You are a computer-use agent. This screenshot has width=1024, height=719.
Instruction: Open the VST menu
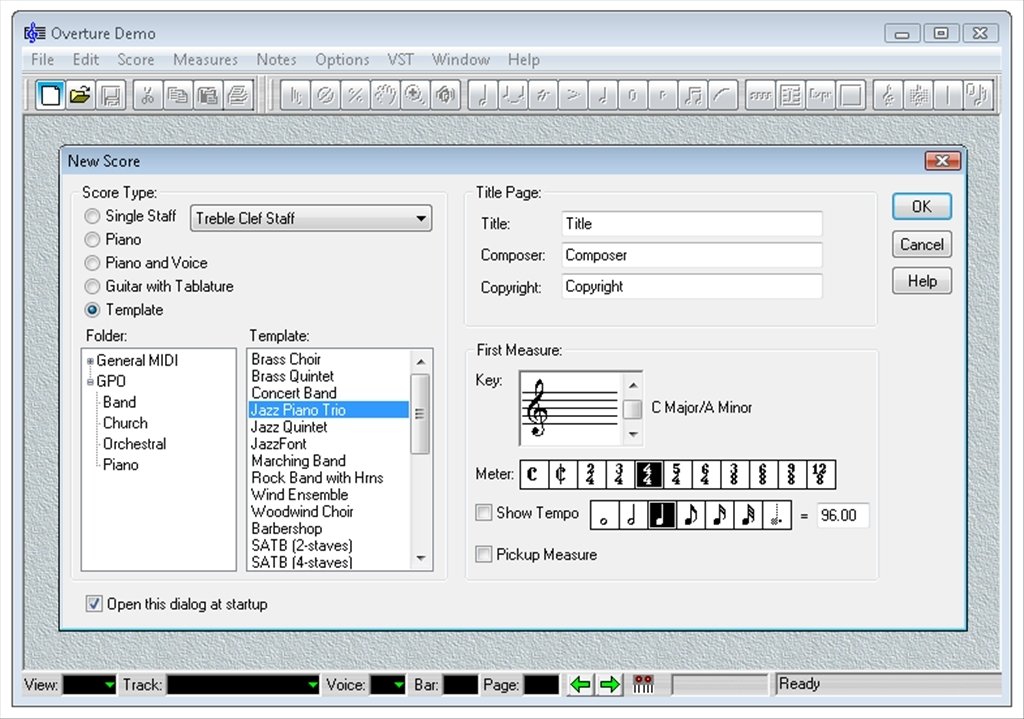400,59
